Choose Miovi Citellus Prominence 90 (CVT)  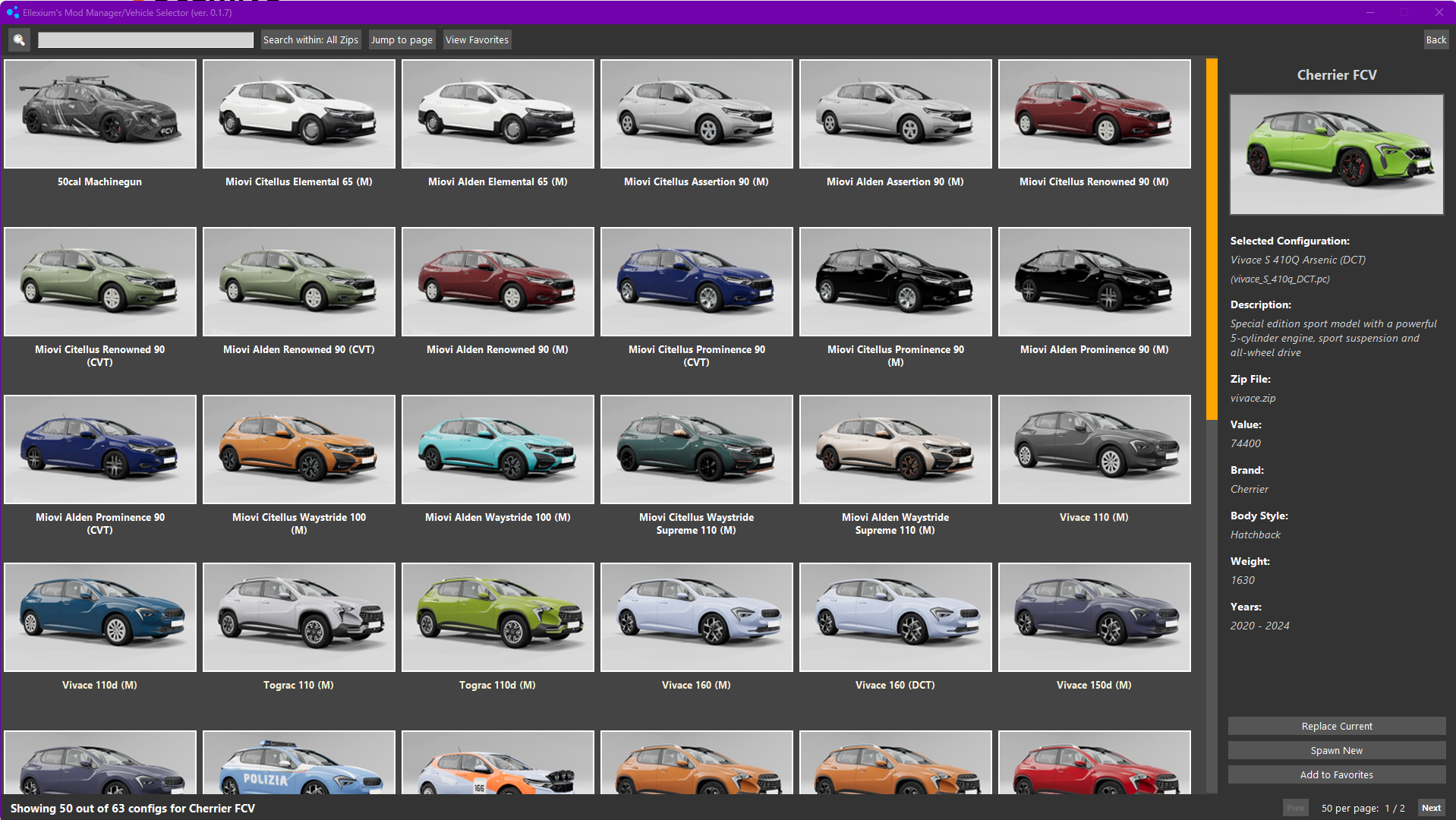pos(697,282)
